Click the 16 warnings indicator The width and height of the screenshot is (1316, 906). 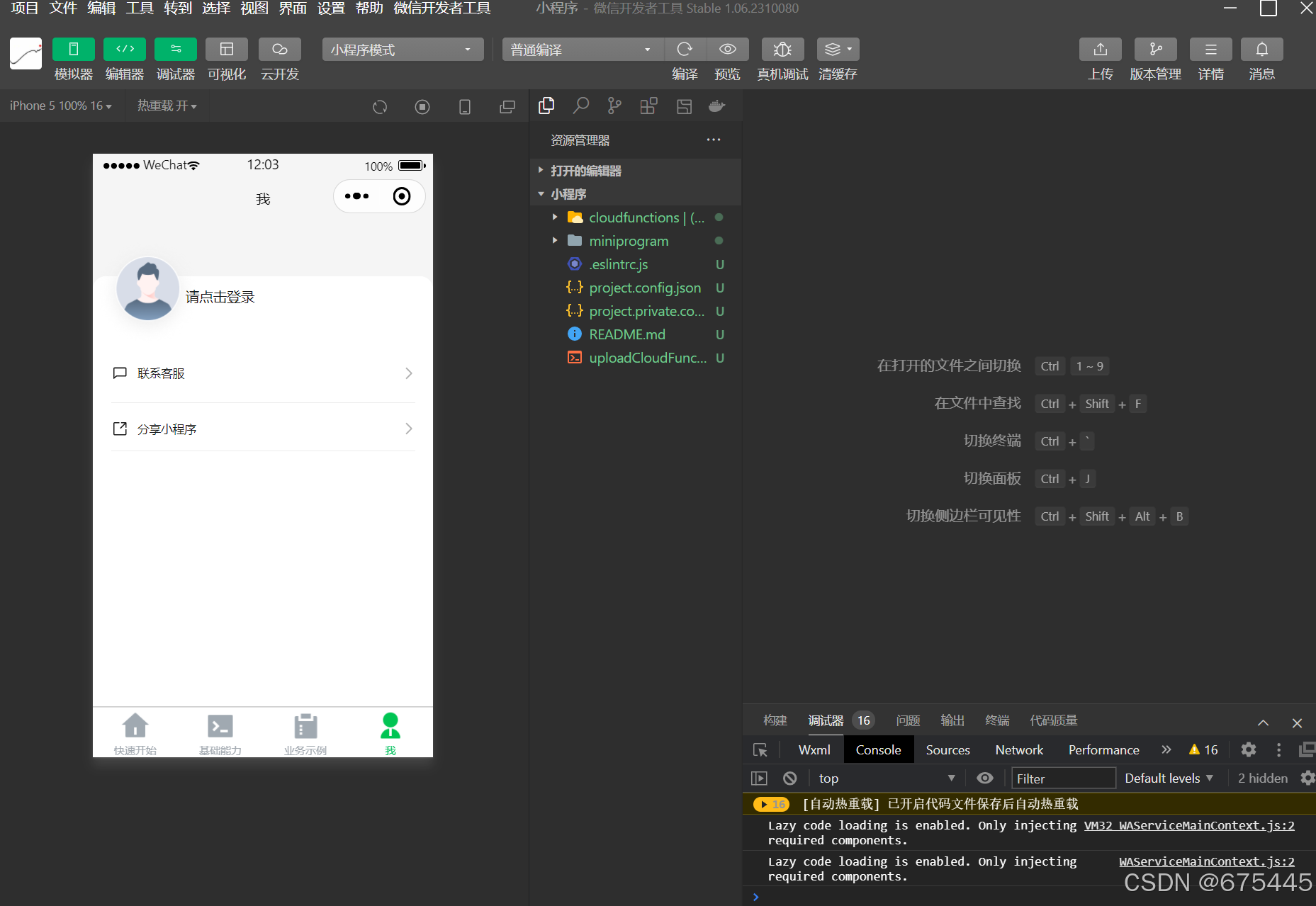[1203, 749]
